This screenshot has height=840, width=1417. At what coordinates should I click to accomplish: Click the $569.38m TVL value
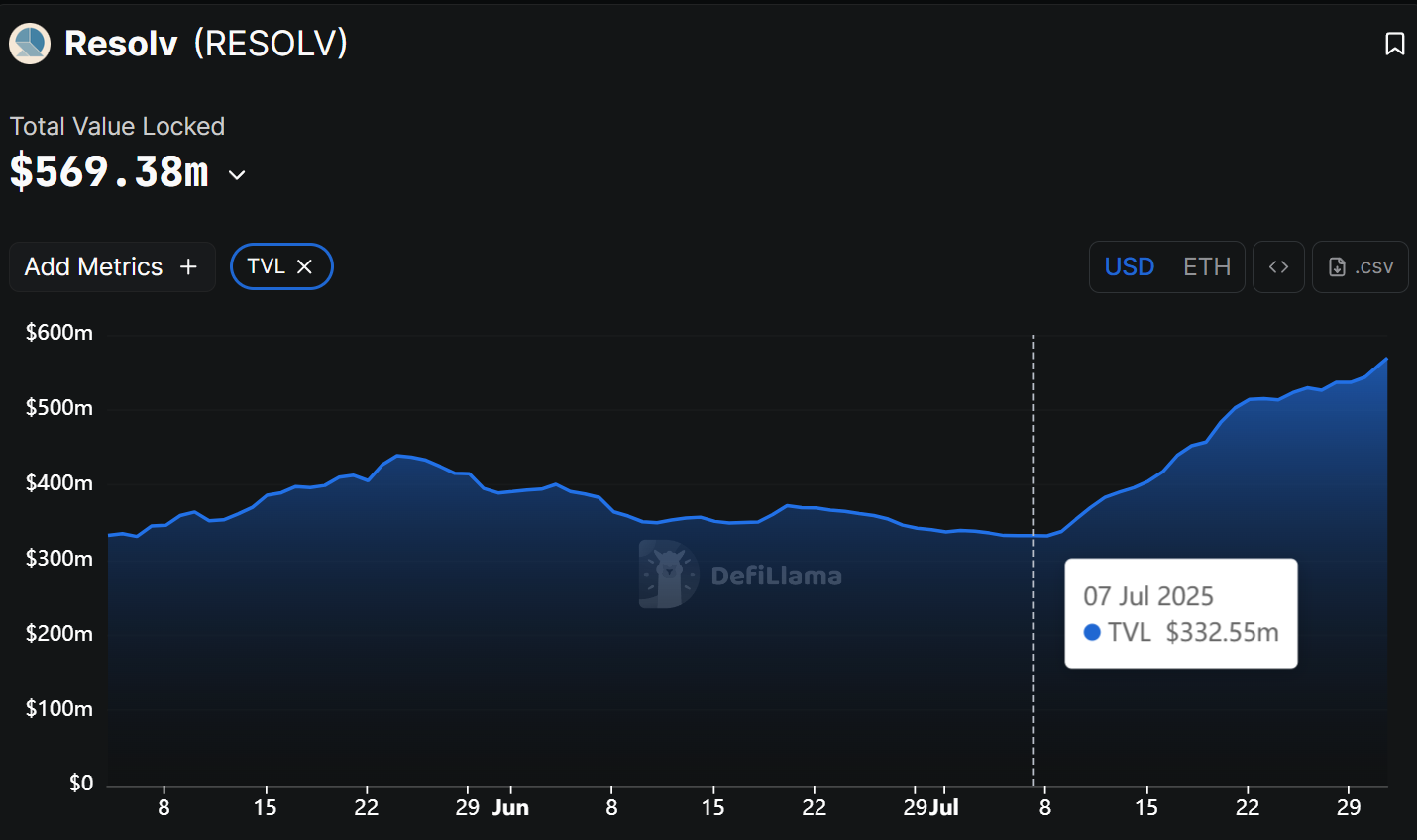coord(109,172)
